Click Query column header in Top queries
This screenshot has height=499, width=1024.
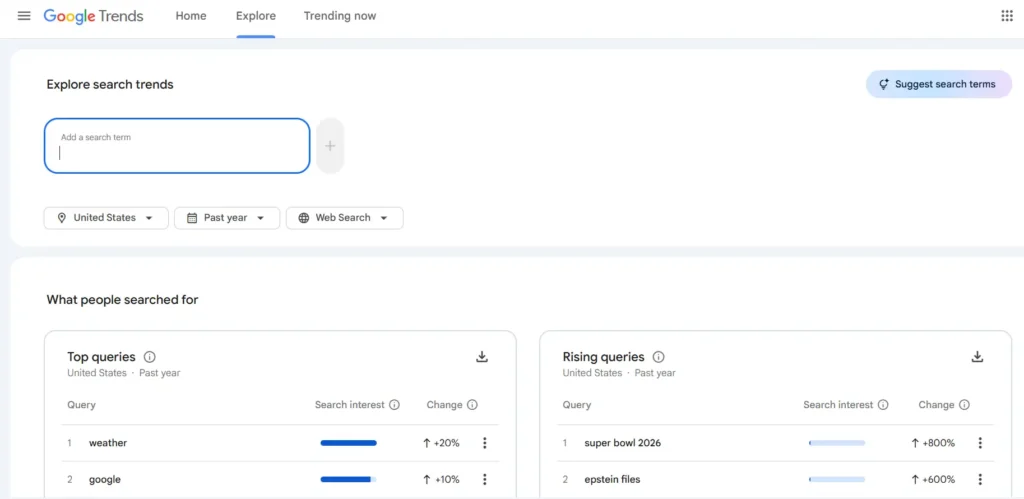point(81,405)
